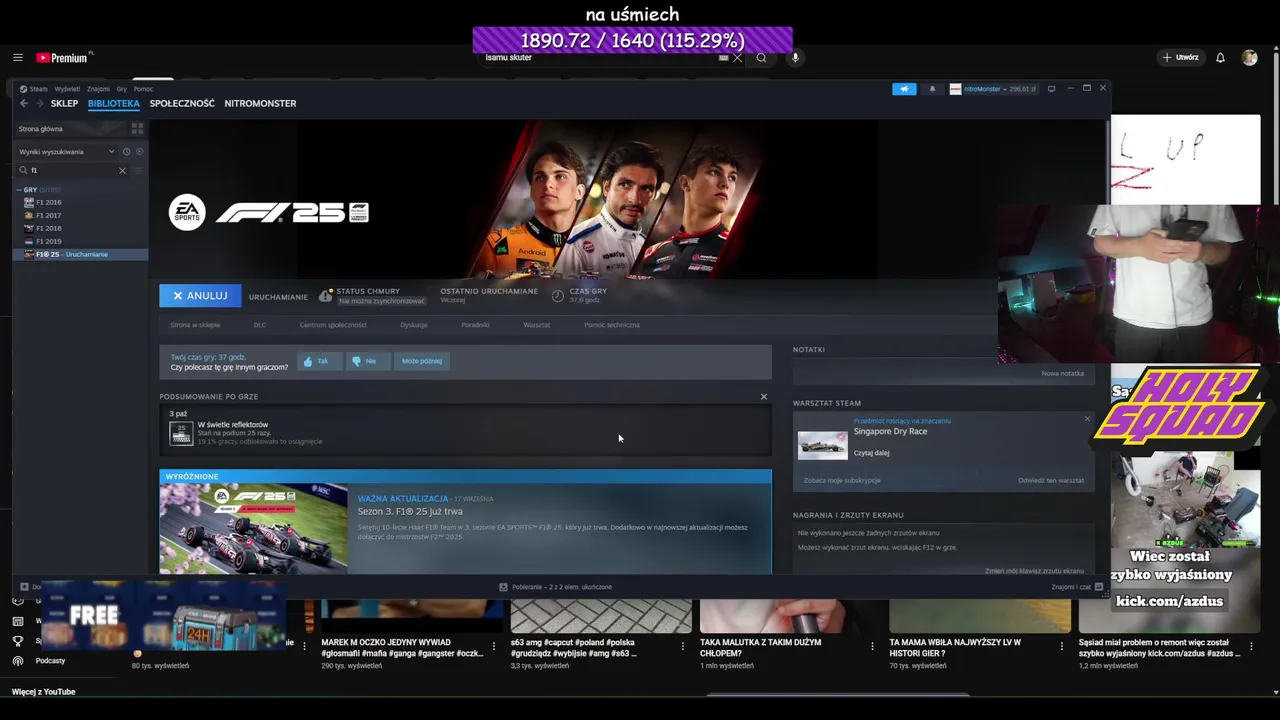Open Zobacz moje subskrypcje link
Screen dimensions: 1280x720
(842, 480)
